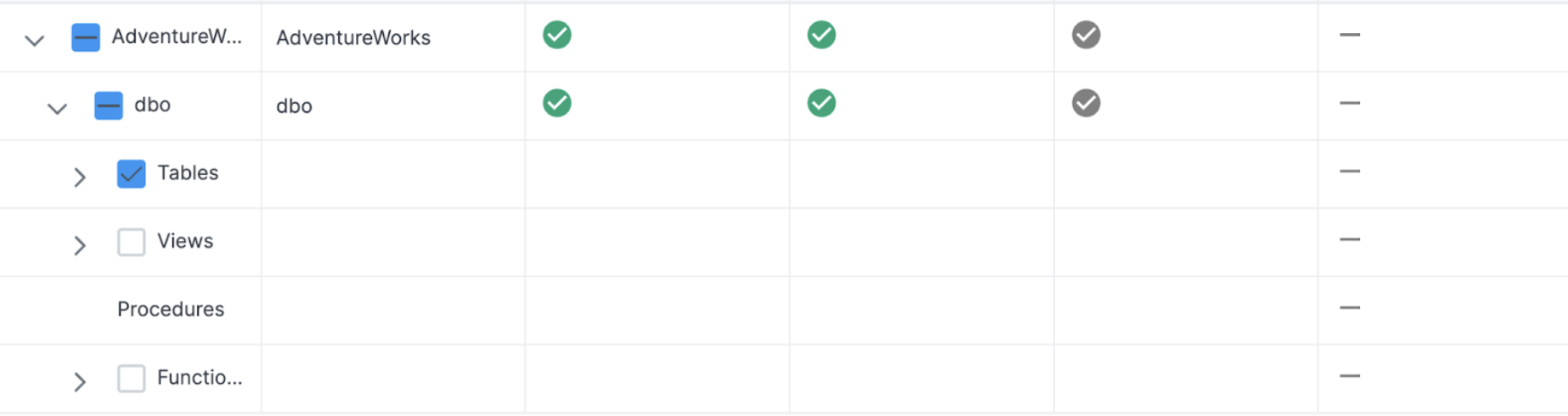
Task: Click second green check in AdventureWorks row
Action: (x=821, y=36)
